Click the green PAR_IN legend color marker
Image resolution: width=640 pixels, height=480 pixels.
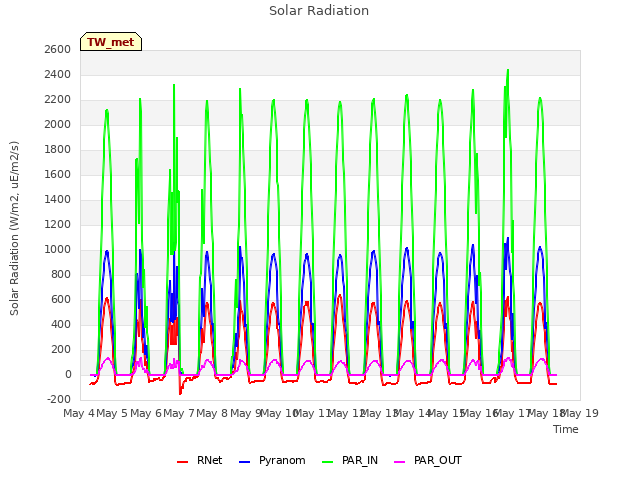[x=328, y=462]
